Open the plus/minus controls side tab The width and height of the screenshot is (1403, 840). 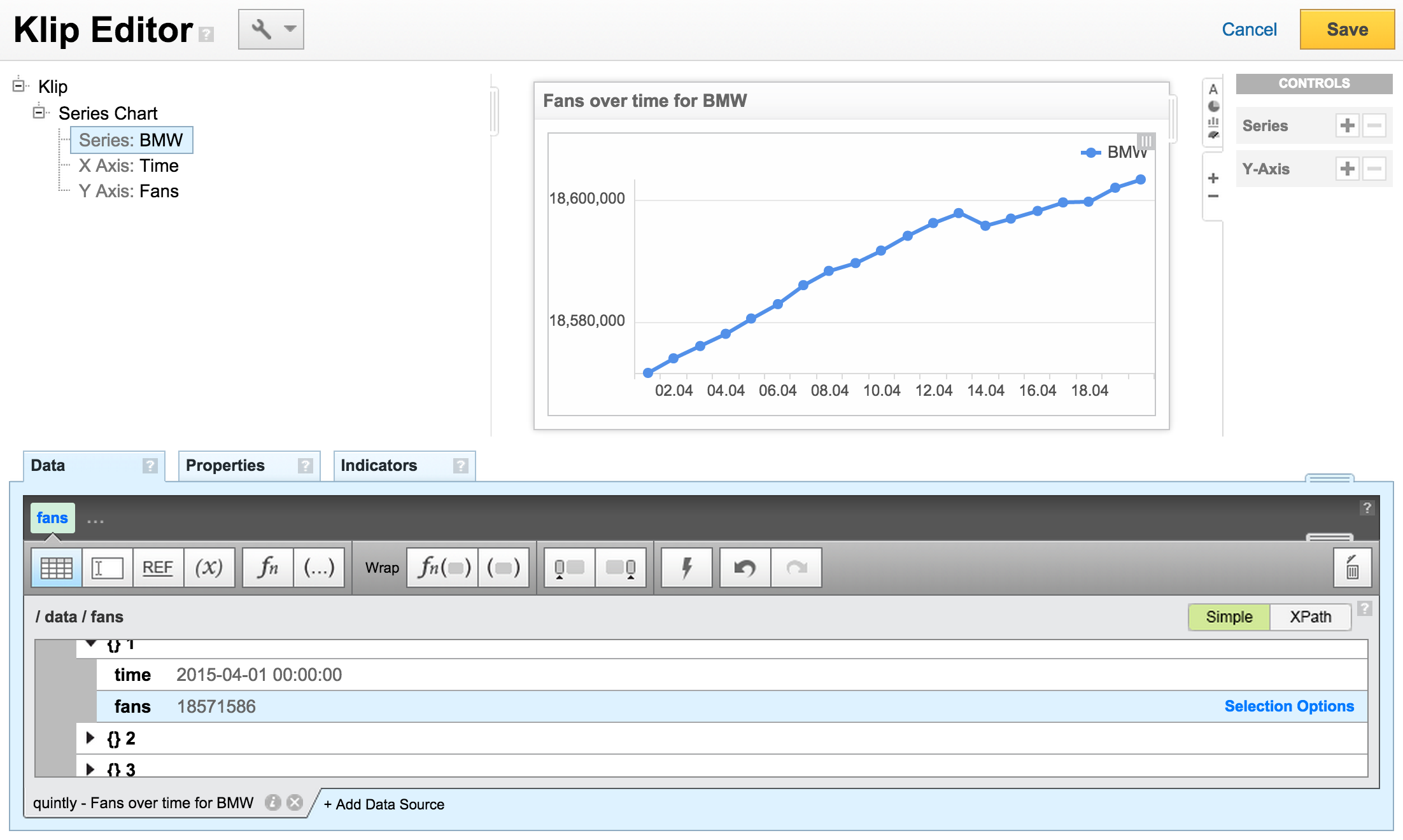pos(1213,186)
